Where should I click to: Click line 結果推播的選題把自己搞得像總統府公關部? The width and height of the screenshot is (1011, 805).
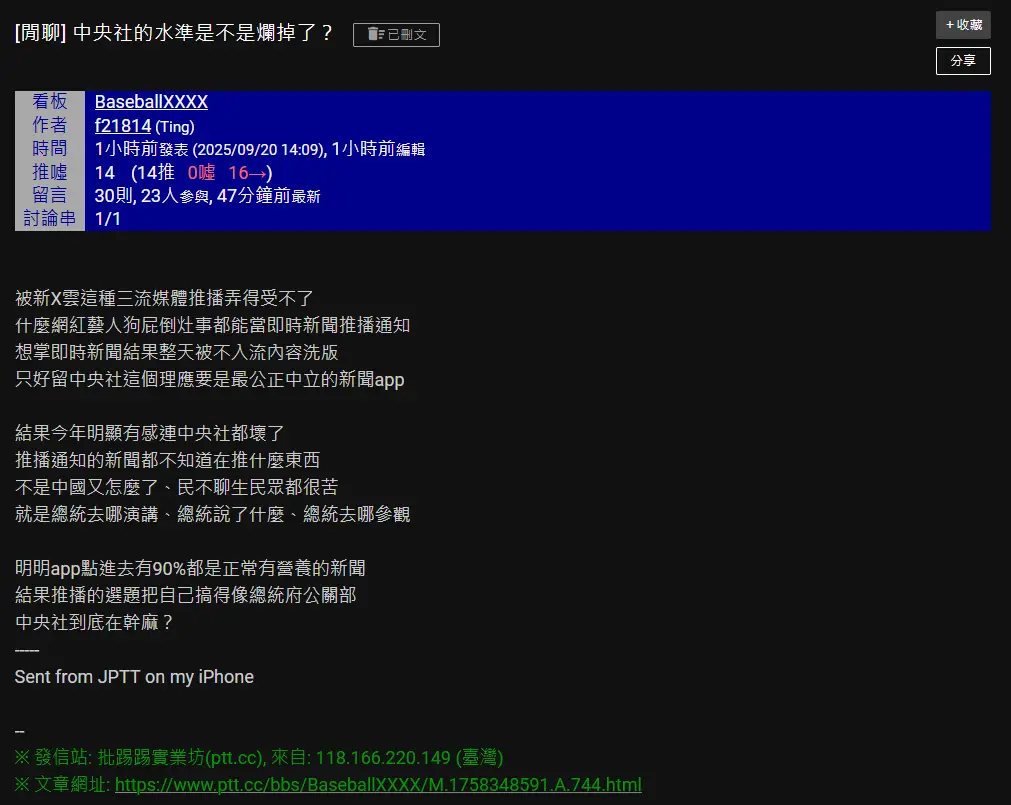(x=186, y=596)
